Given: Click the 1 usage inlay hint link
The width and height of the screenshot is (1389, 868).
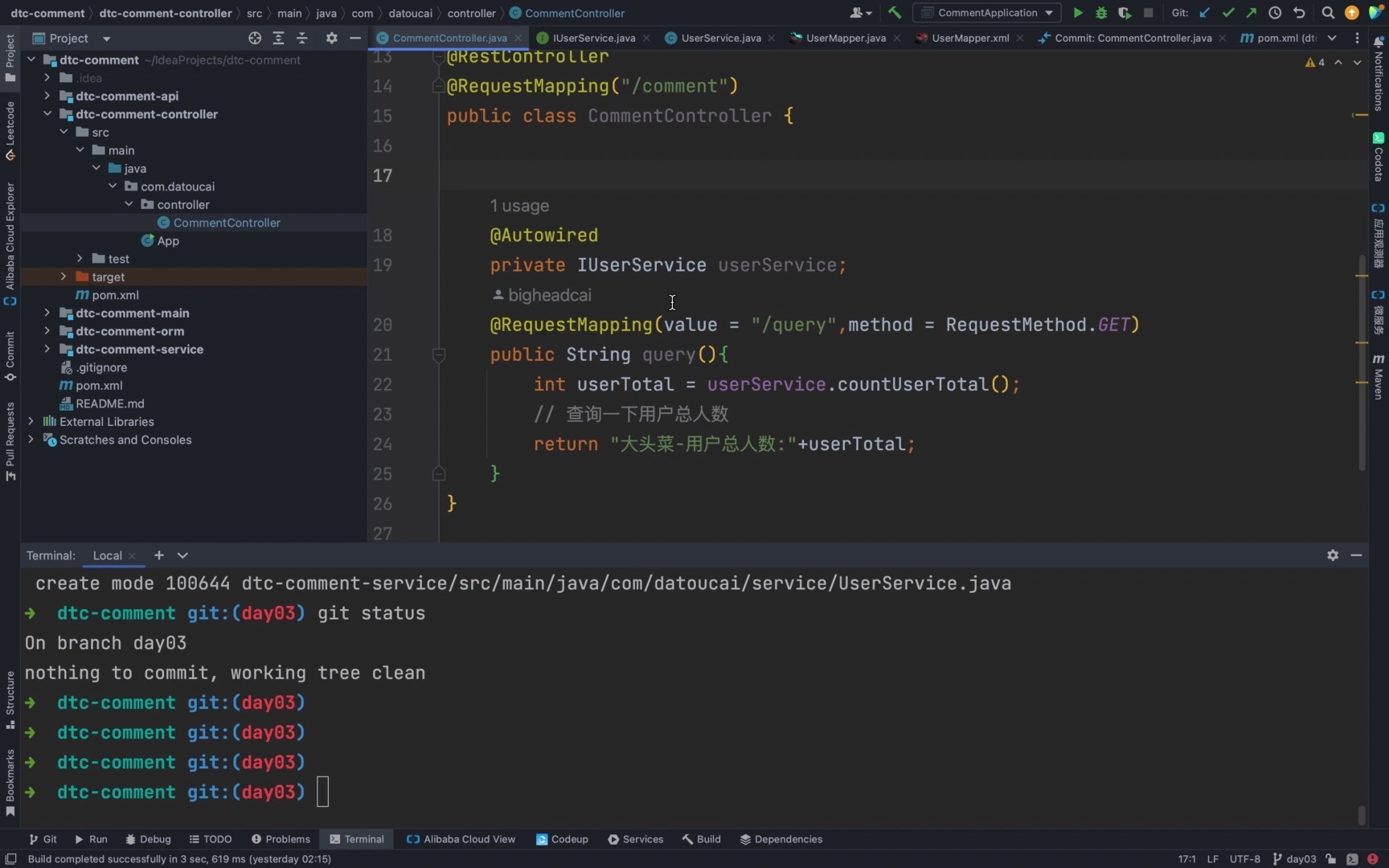Looking at the screenshot, I should [519, 206].
